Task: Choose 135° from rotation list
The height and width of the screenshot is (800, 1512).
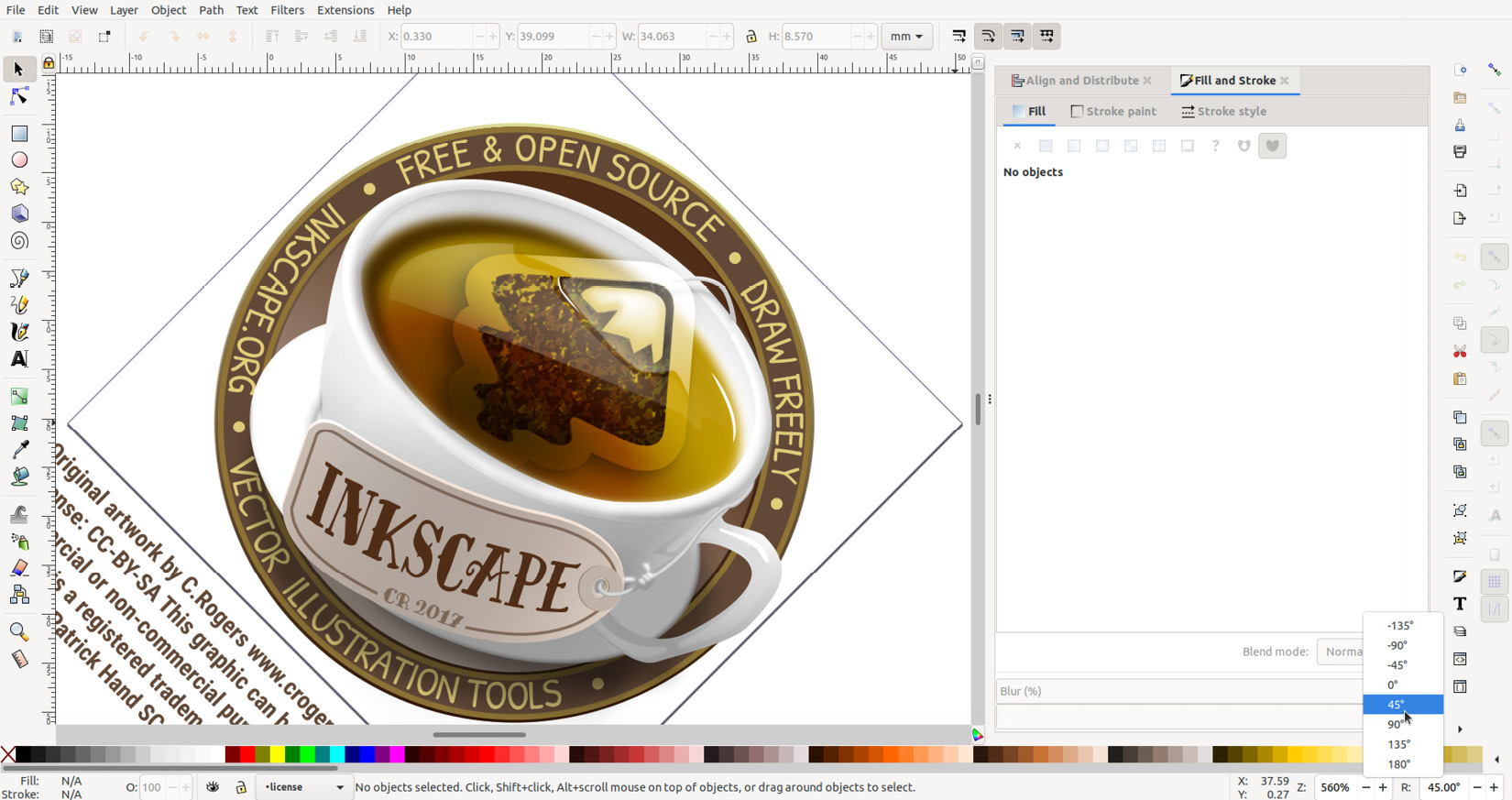Action: point(1402,744)
